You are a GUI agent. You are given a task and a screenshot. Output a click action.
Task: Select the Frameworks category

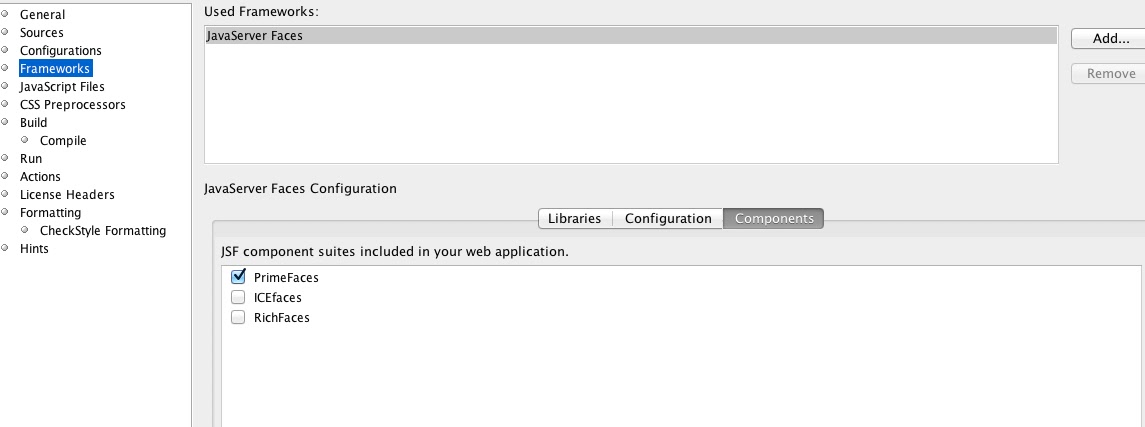click(55, 69)
